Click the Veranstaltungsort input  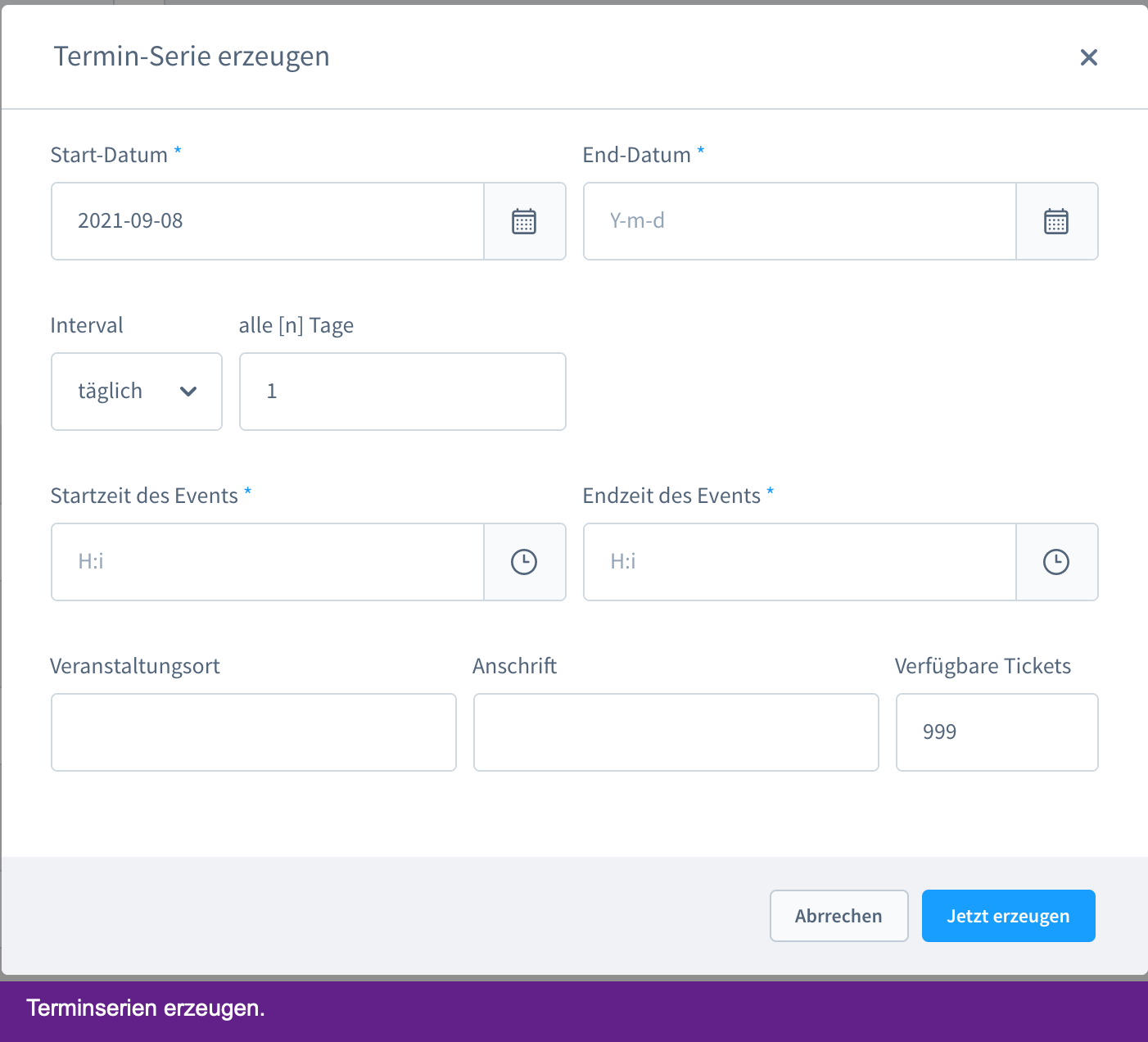[254, 732]
